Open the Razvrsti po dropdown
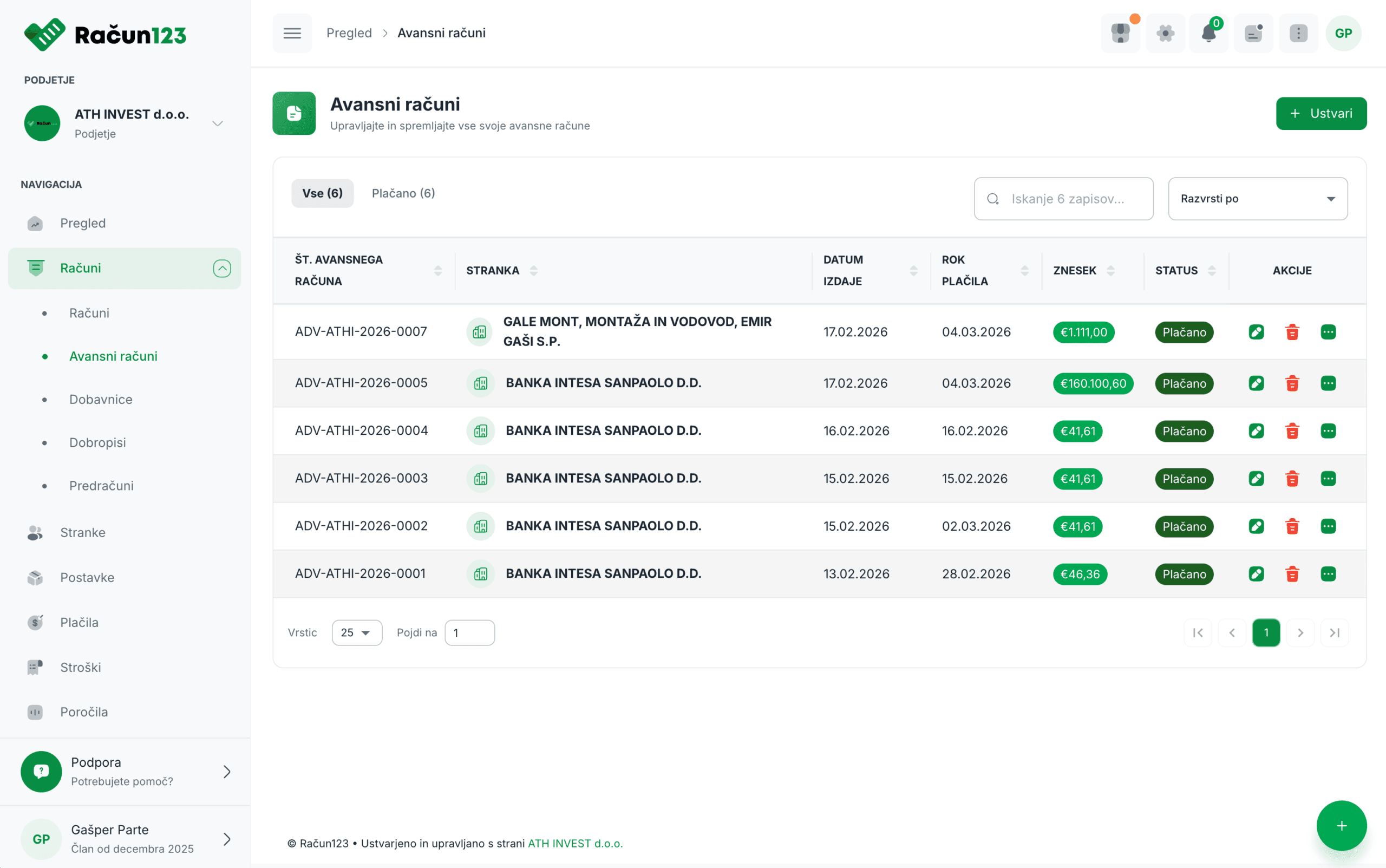 [x=1258, y=199]
